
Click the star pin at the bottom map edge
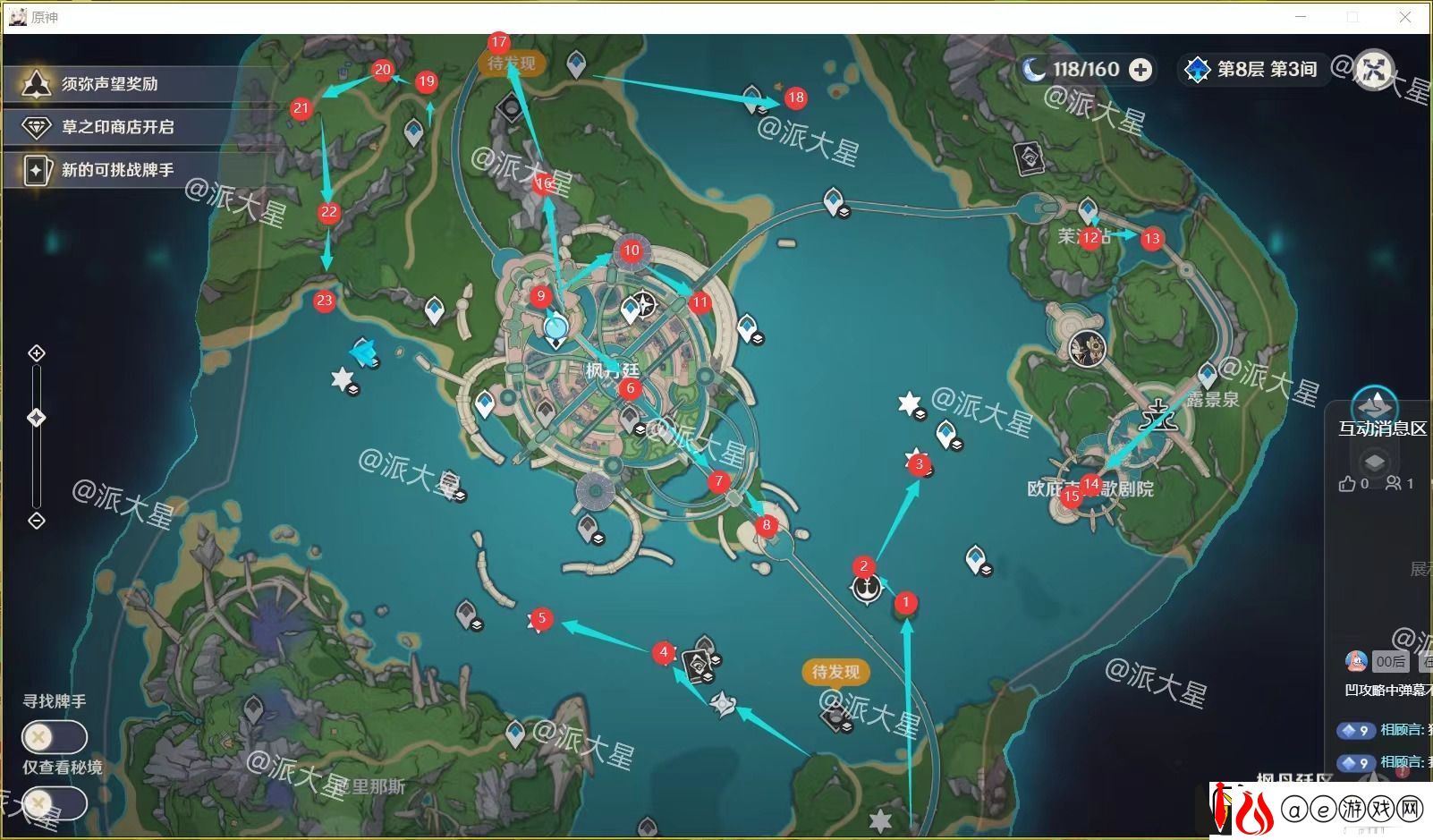[881, 820]
